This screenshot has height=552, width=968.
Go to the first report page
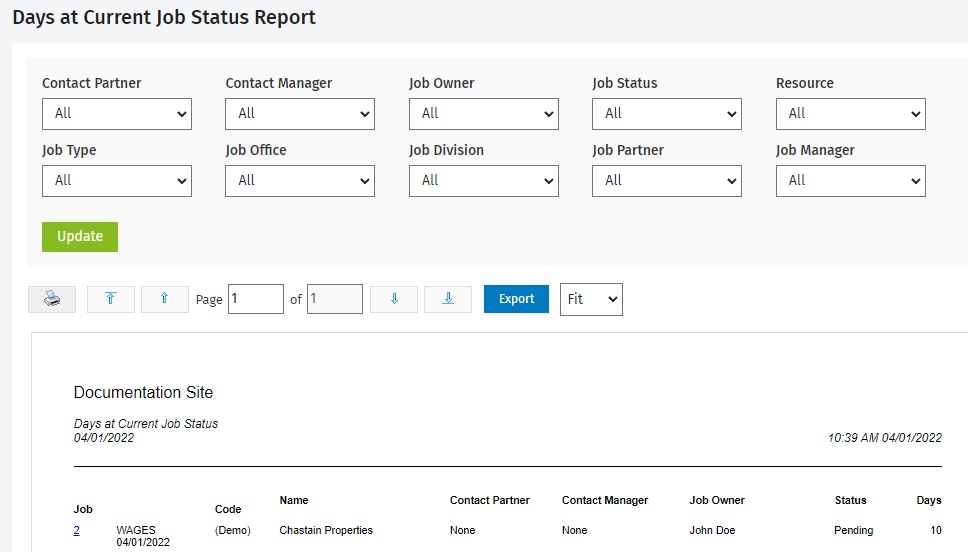[111, 299]
